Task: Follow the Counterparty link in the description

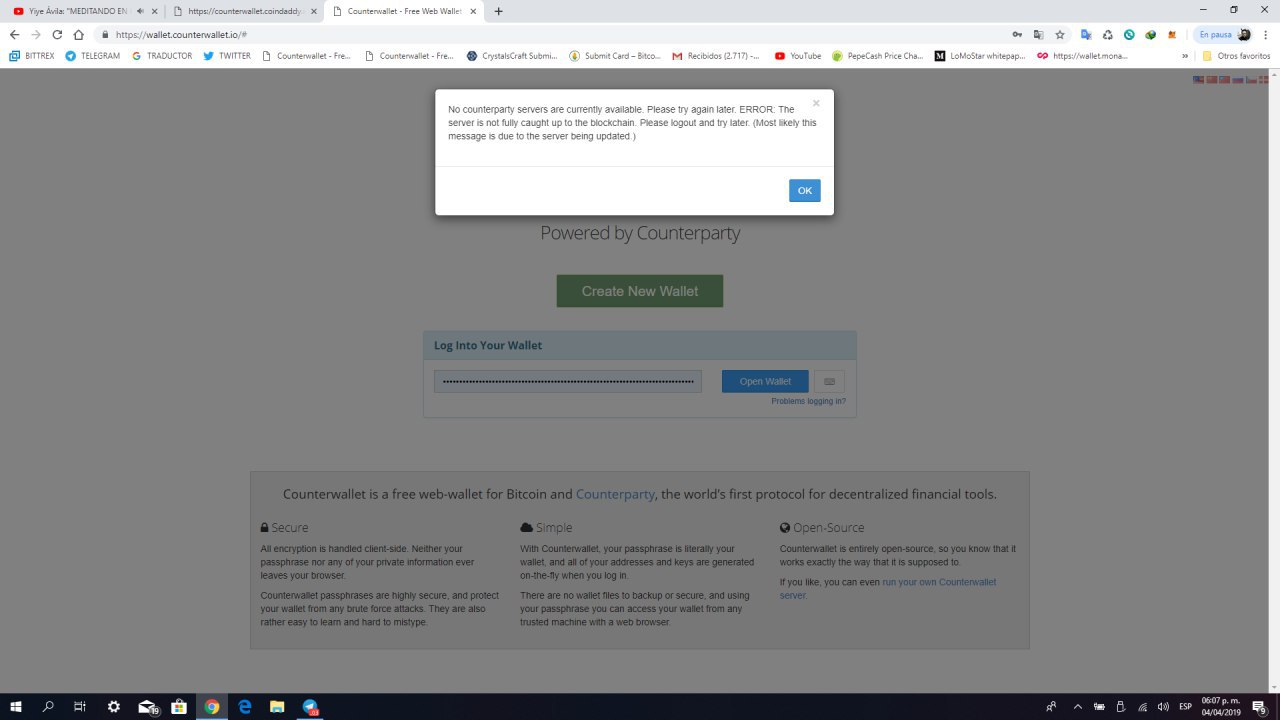Action: pos(615,494)
